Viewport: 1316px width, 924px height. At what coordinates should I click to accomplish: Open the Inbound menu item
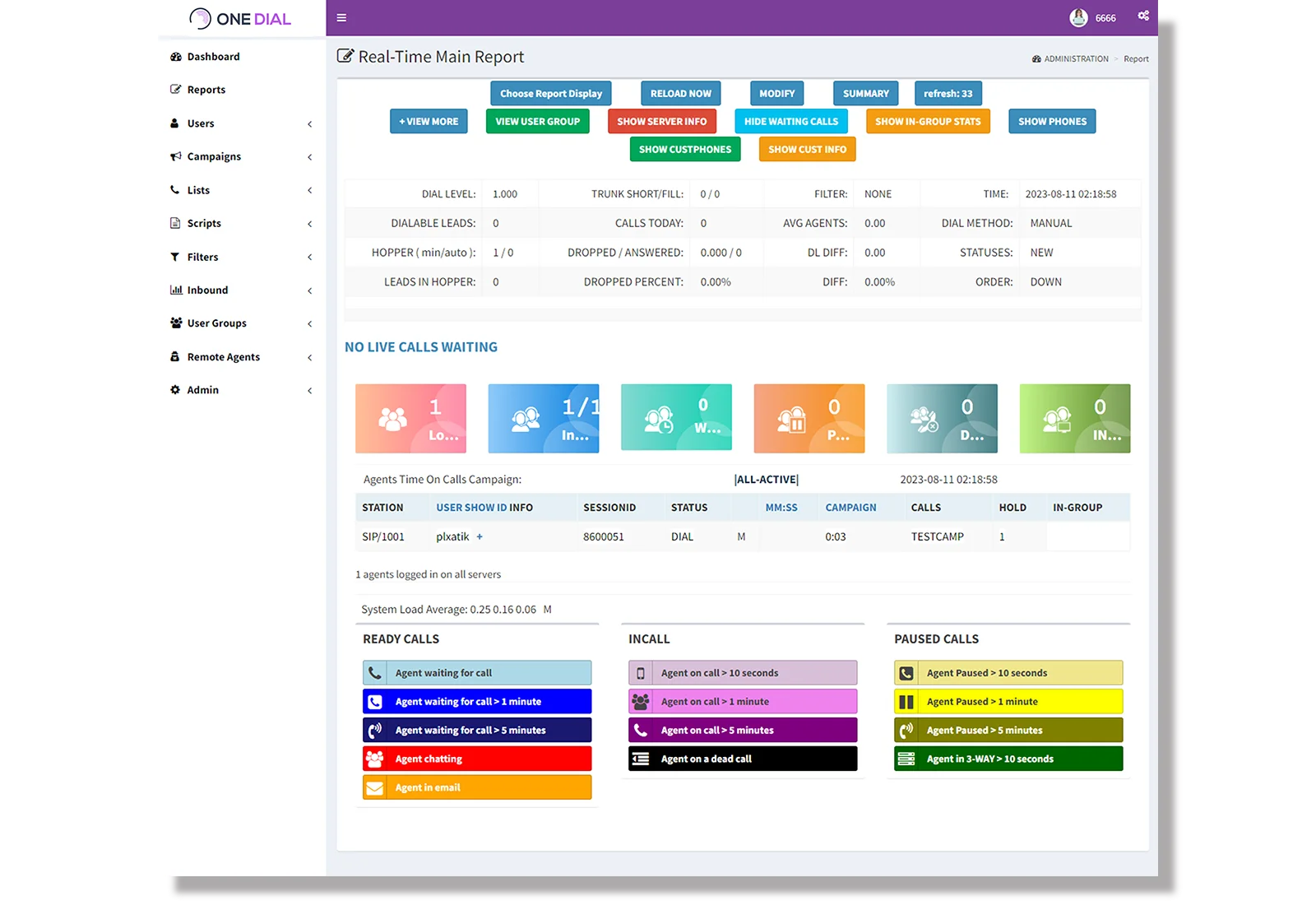pos(206,290)
